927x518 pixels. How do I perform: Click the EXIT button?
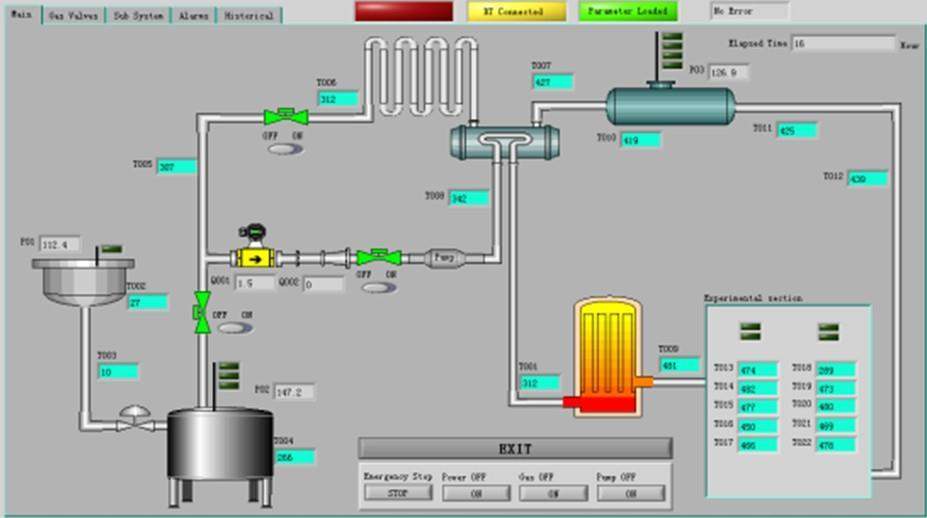515,449
